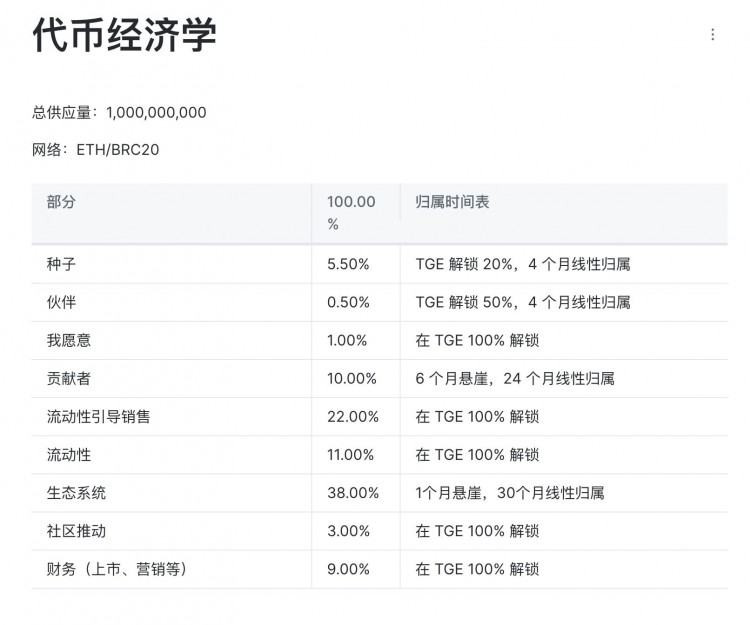Select the 0.50% cell

(x=348, y=302)
